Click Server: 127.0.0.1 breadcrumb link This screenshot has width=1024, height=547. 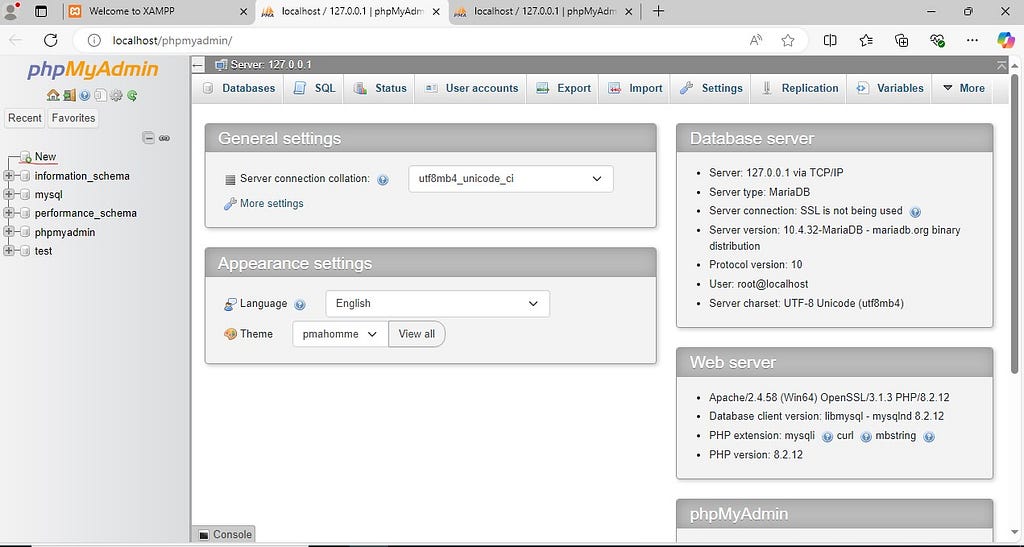point(270,65)
